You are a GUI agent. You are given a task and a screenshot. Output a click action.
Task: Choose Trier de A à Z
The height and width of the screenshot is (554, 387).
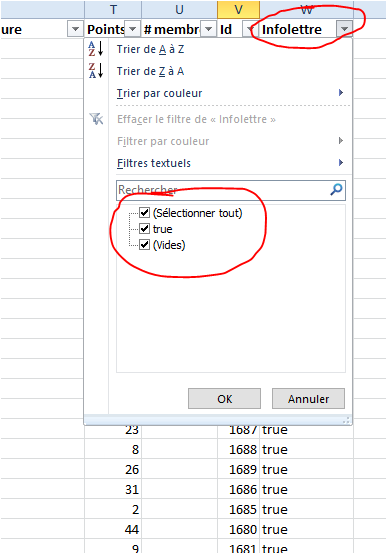[x=151, y=49]
